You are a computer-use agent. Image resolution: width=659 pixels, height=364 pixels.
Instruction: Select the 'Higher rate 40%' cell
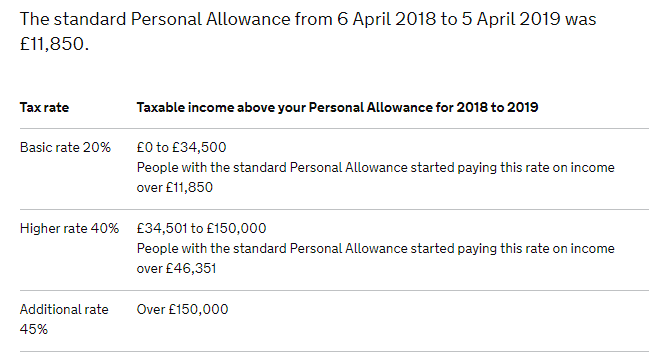click(69, 229)
